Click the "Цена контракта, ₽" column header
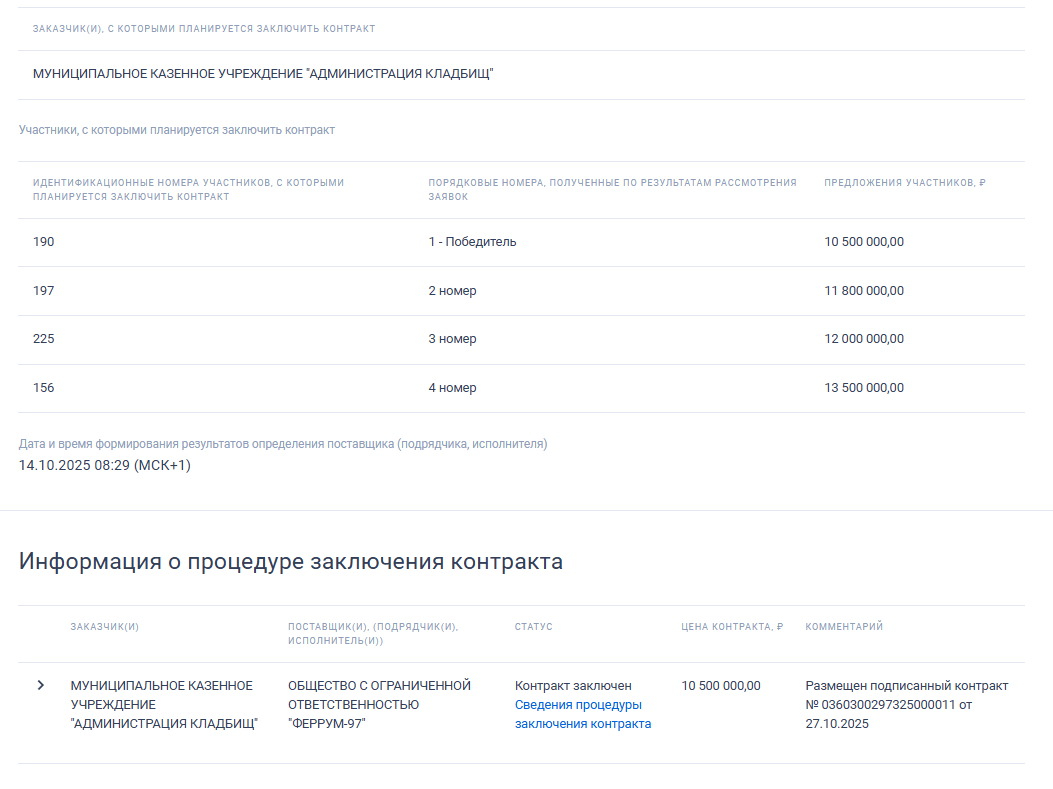This screenshot has width=1053, height=789. coord(732,627)
